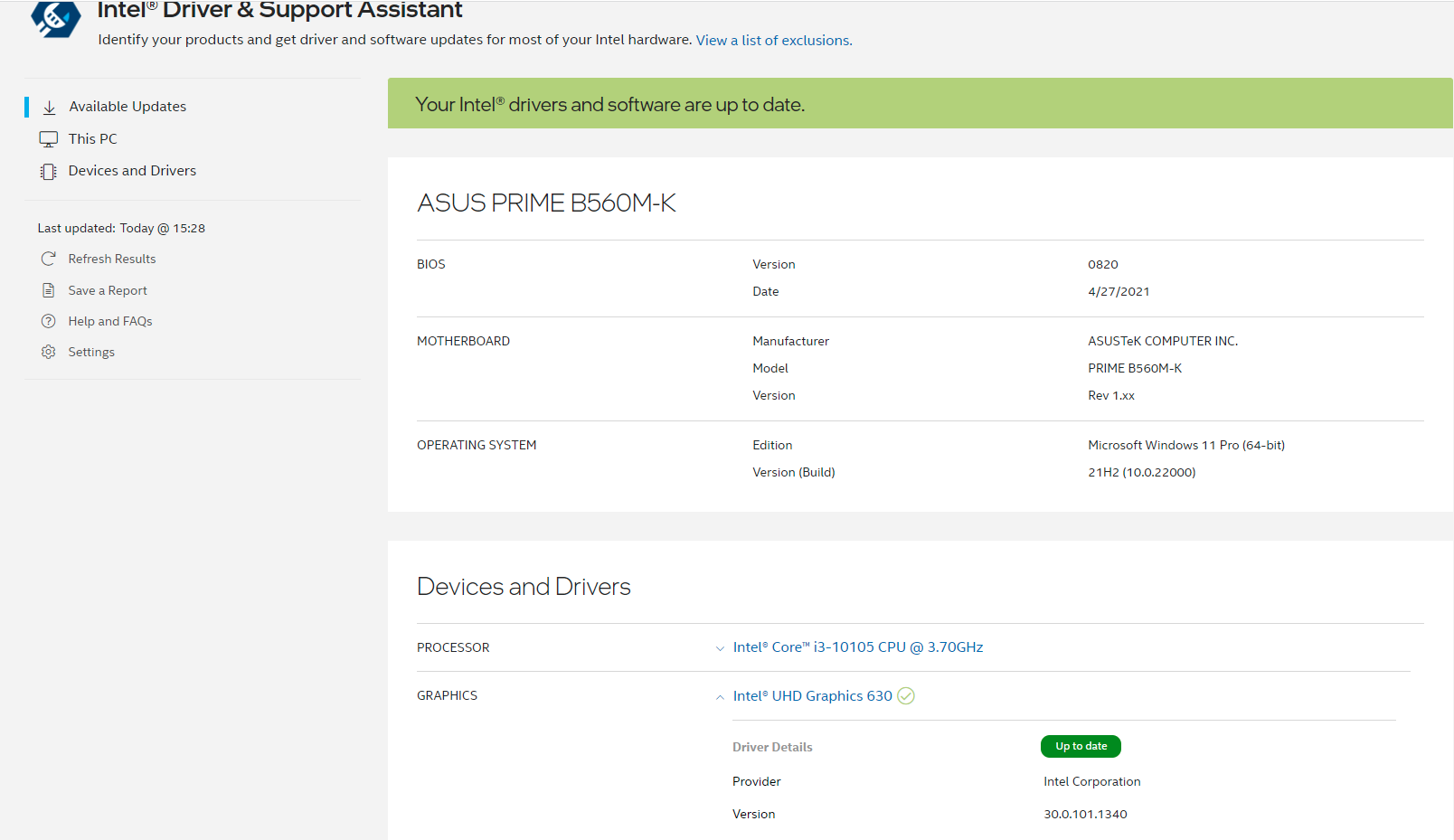This screenshot has height=840, width=1454.
Task: Click Save a Report
Action: tap(108, 290)
